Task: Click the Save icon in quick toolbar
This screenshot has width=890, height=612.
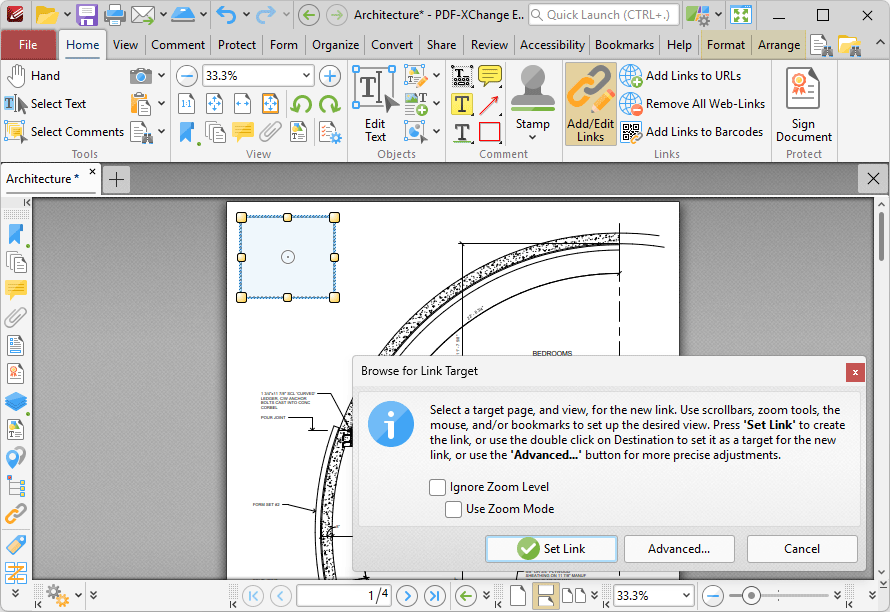Action: 87,15
